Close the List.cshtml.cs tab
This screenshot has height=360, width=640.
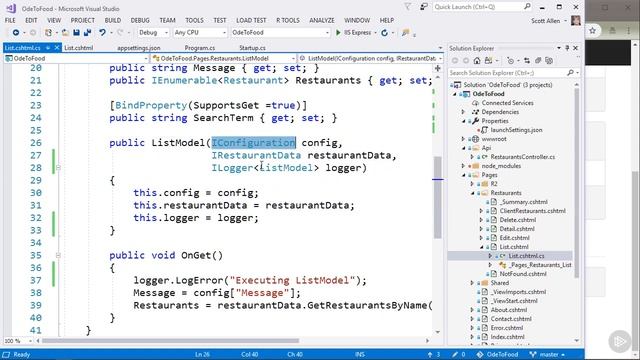pos(57,48)
